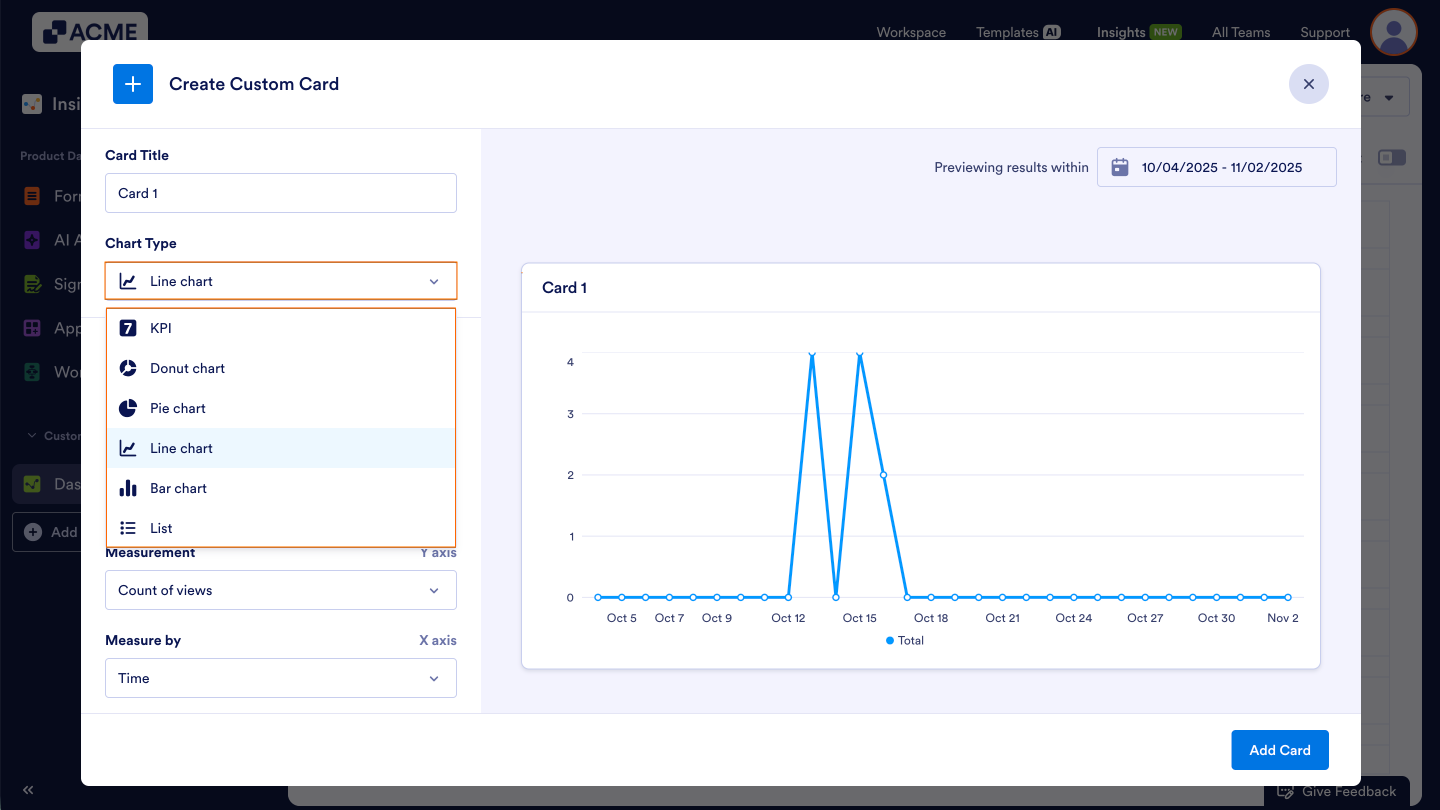Toggle the Total series in the chart legend
Image resolution: width=1440 pixels, height=810 pixels.
(x=904, y=640)
